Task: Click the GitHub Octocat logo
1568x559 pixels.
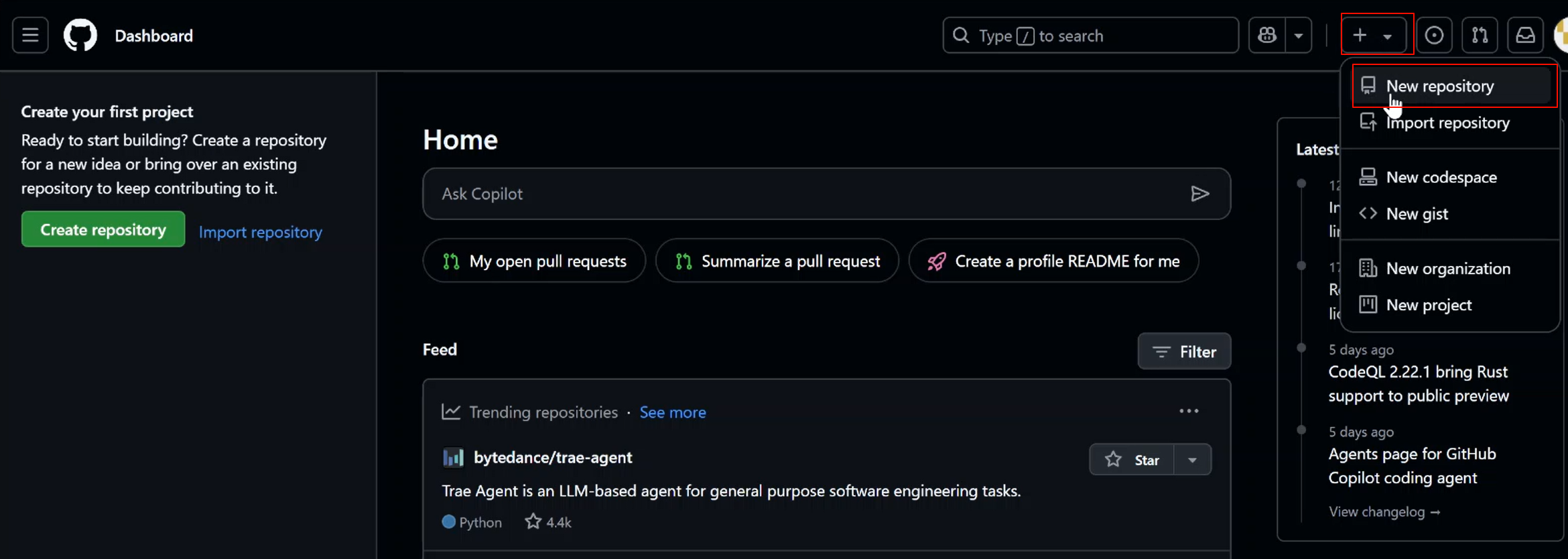Action: [80, 35]
